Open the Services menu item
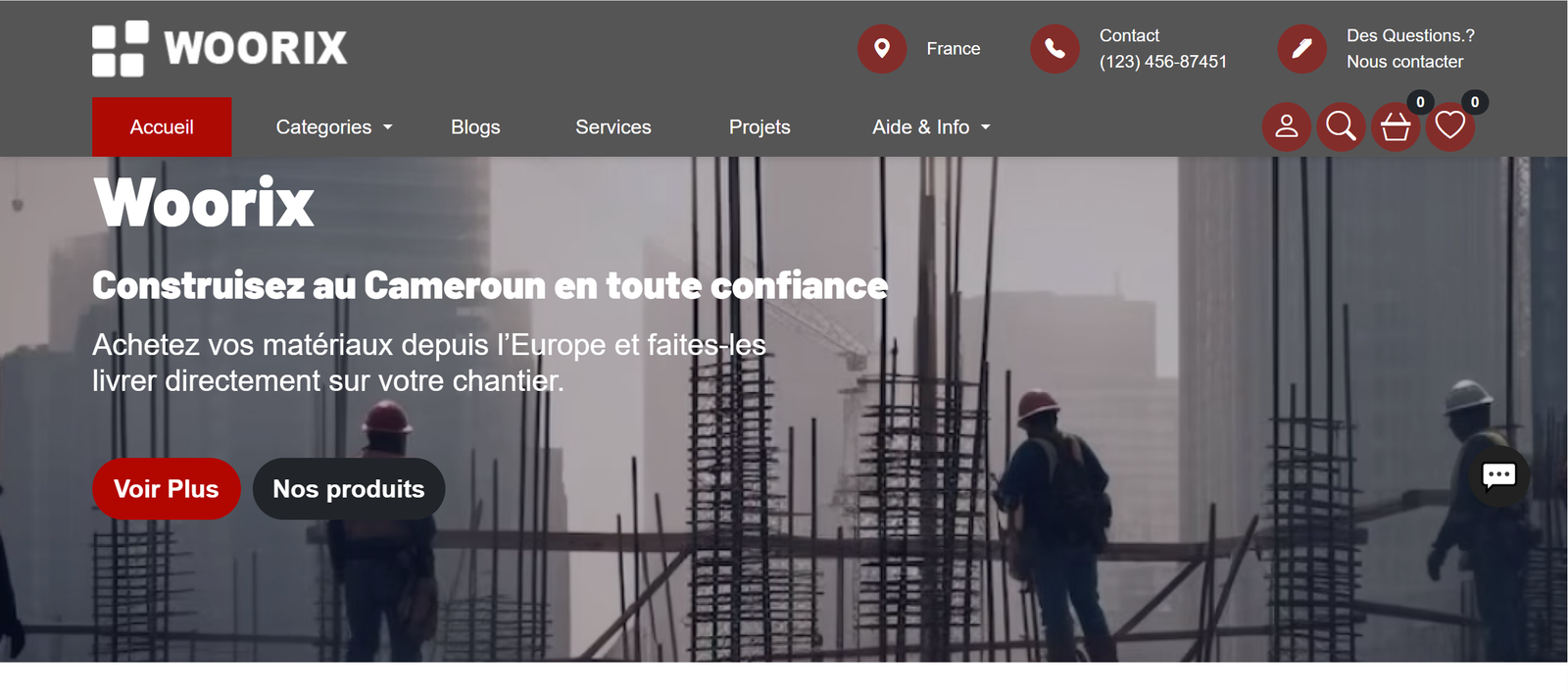 (x=613, y=127)
